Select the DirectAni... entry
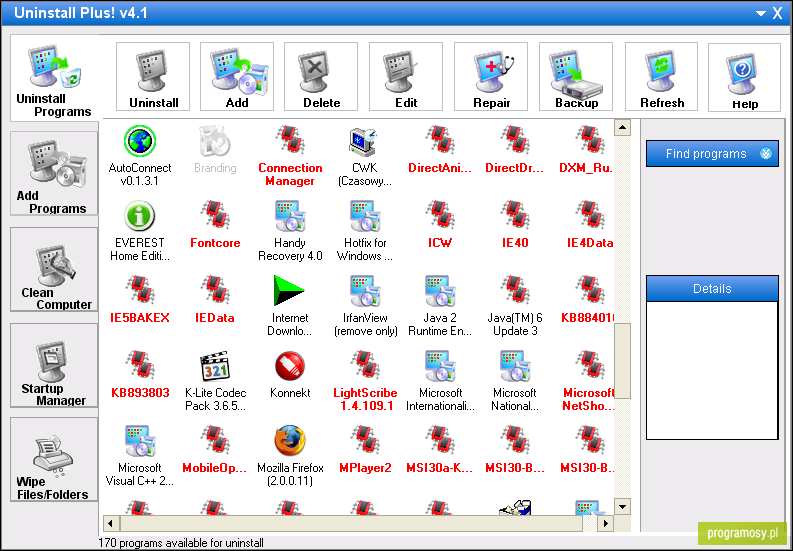Viewport: 793px width, 551px height. point(439,150)
